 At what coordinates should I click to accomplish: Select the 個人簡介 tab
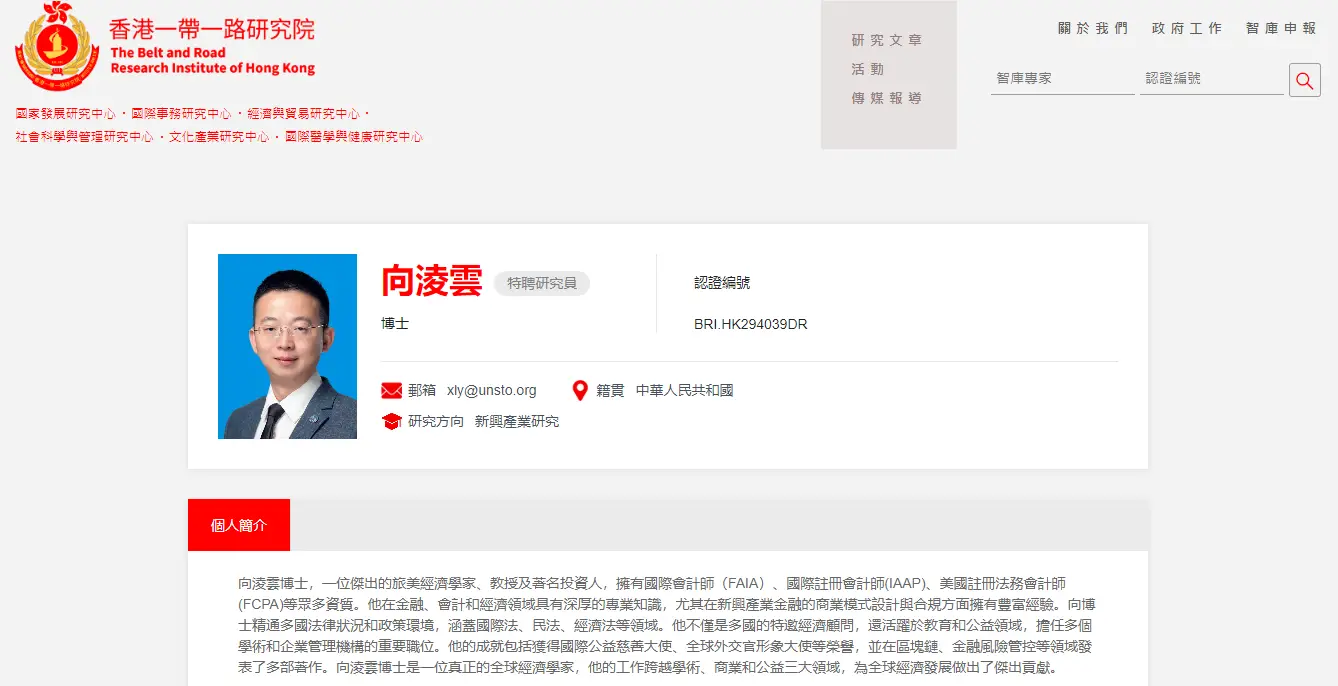[239, 525]
